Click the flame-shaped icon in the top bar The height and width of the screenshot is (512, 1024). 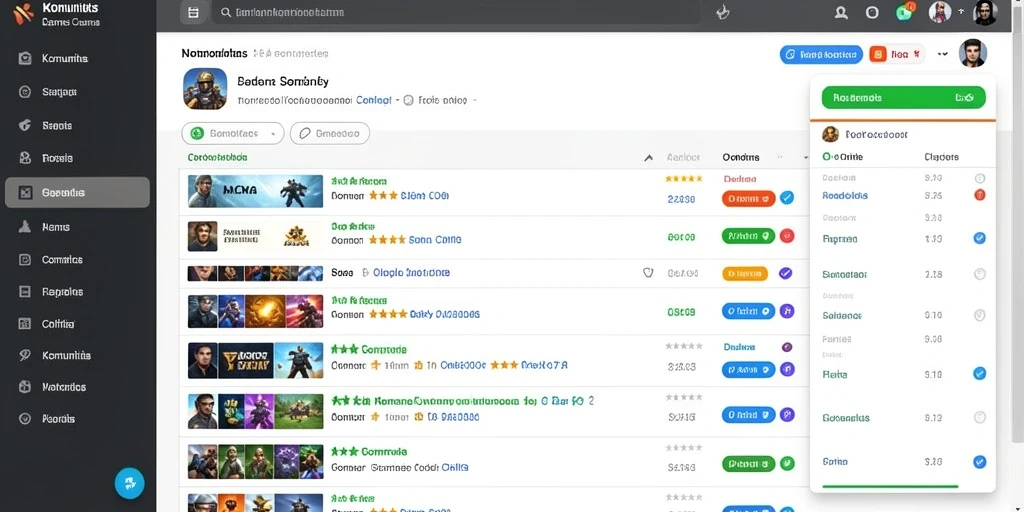click(x=722, y=12)
